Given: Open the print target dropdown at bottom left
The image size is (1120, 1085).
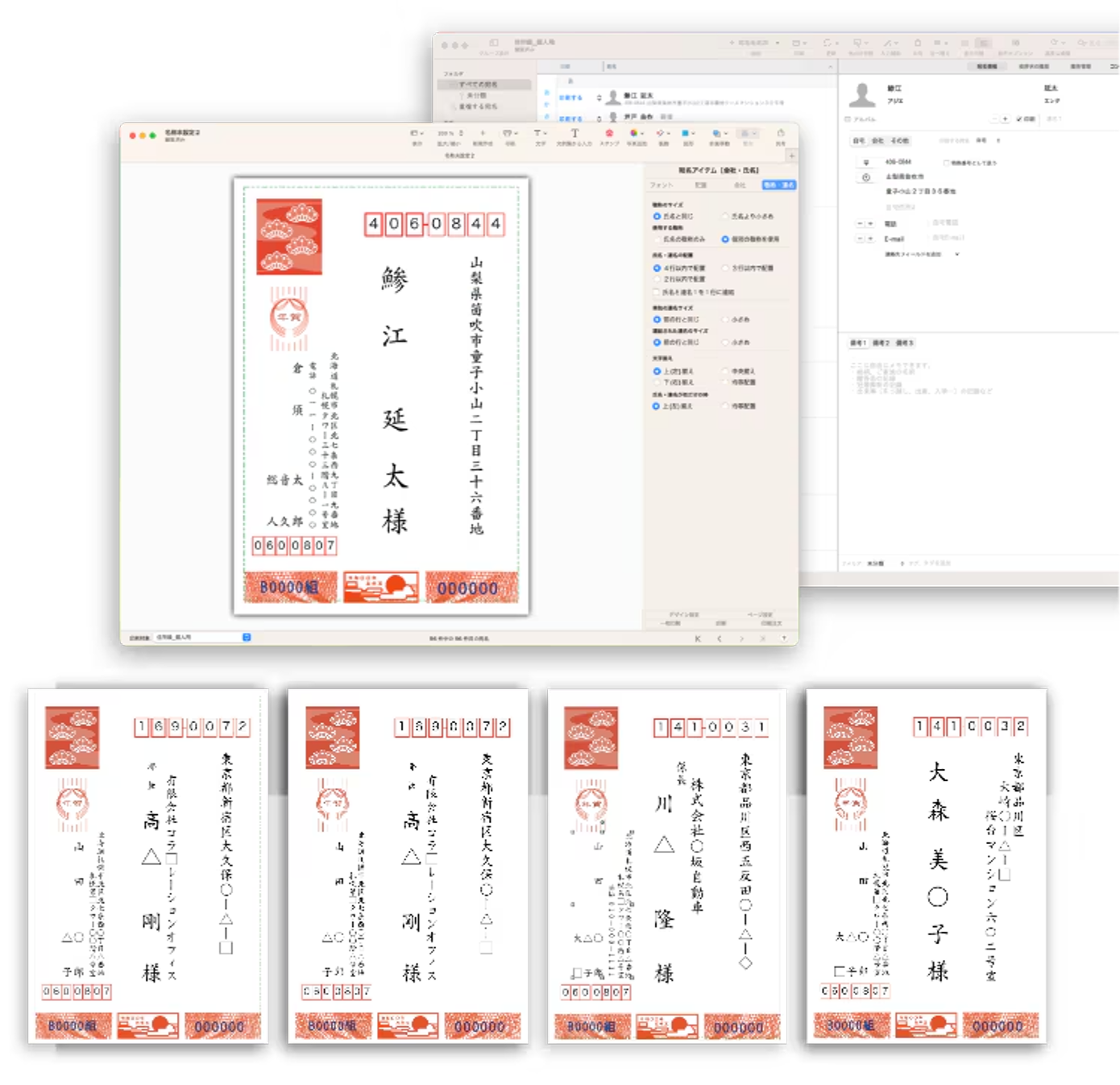Looking at the screenshot, I should pyautogui.click(x=247, y=638).
